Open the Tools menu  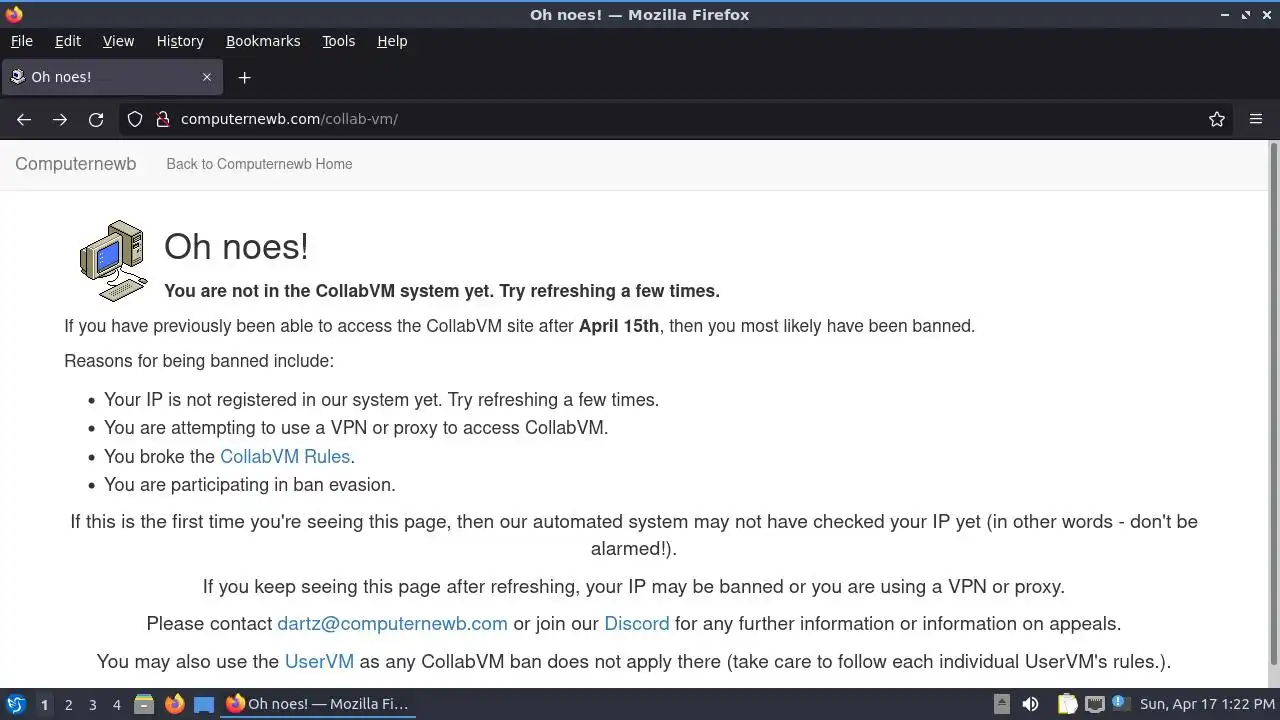(338, 41)
